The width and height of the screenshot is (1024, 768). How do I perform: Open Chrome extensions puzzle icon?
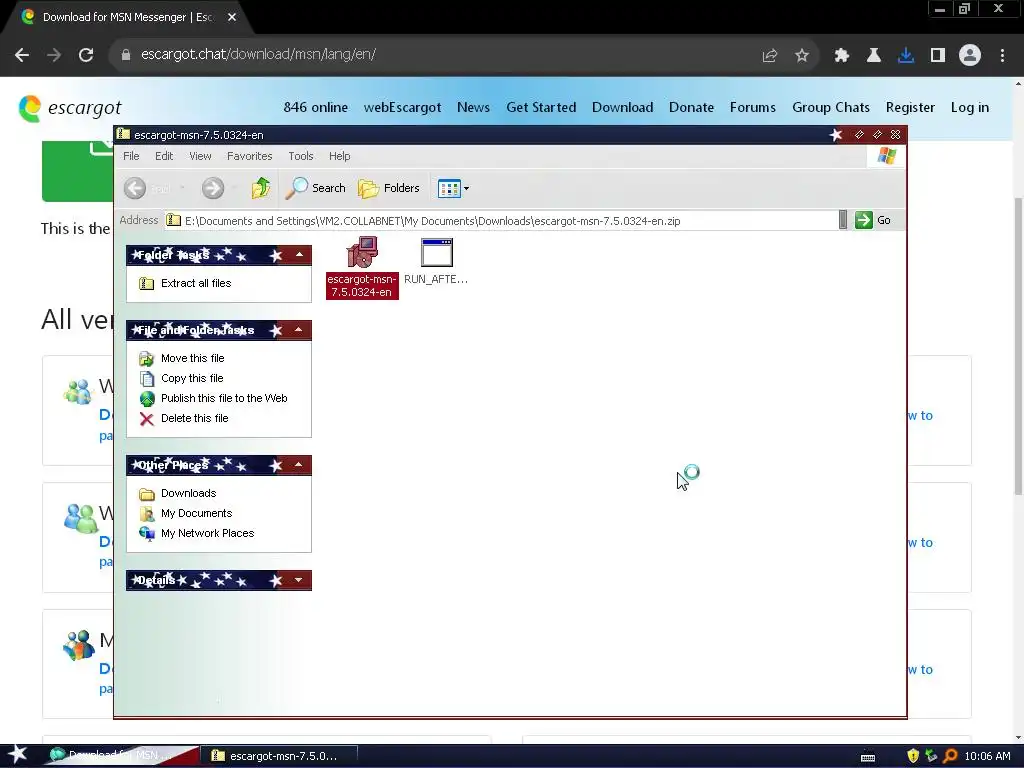[841, 56]
